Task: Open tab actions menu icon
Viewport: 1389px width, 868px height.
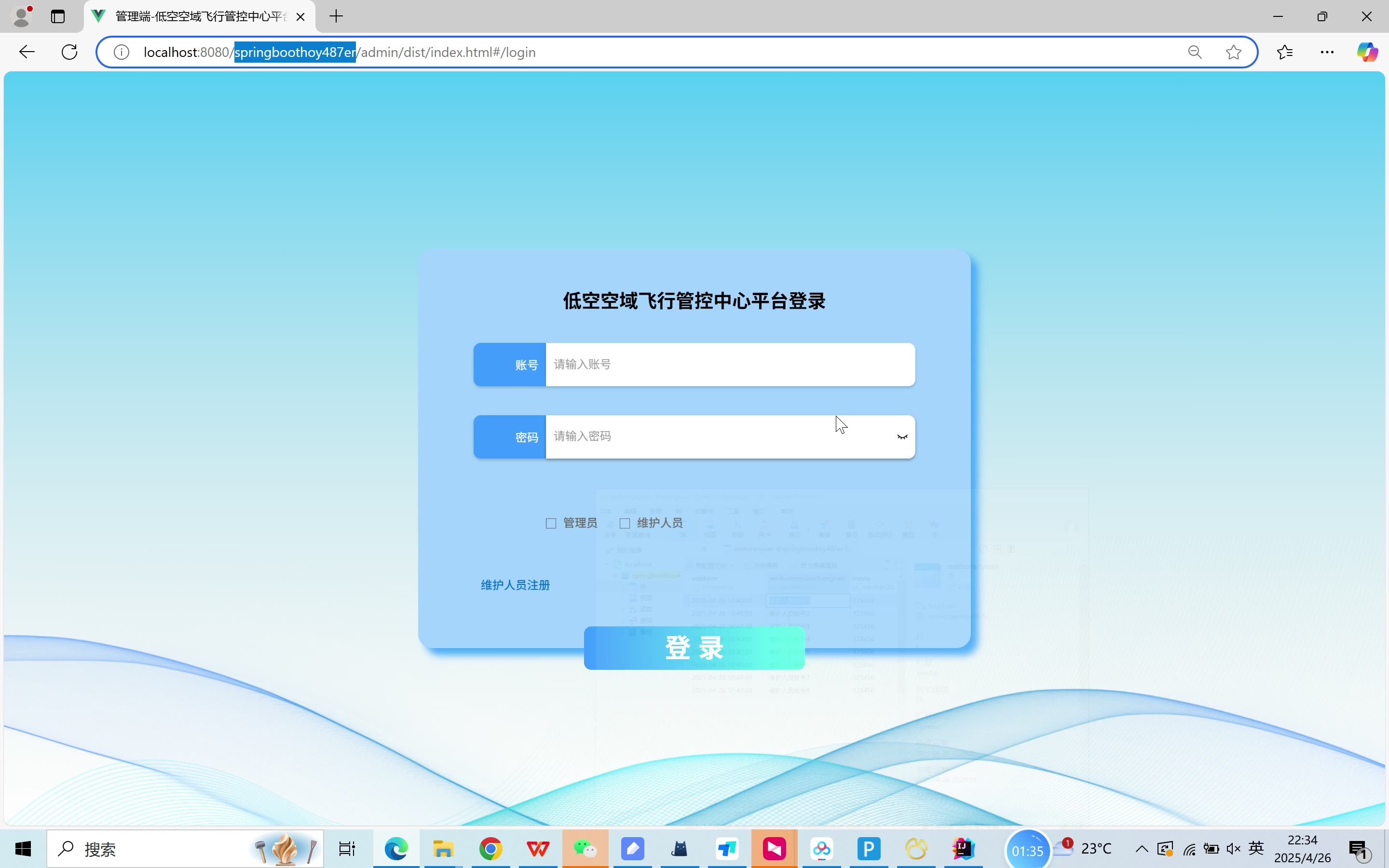Action: tap(58, 16)
